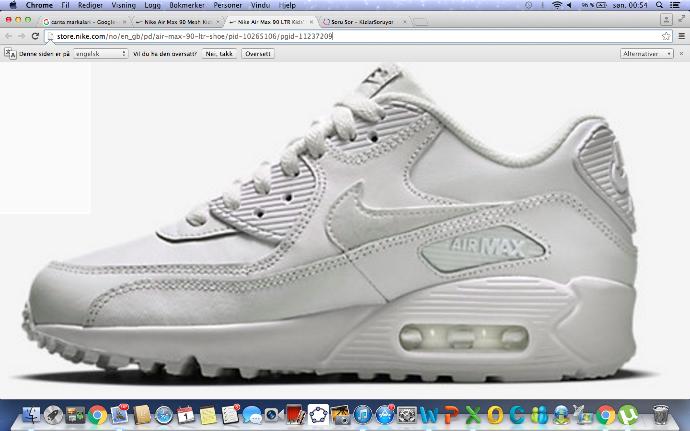Open Calendar from the dock
The image size is (690, 431).
click(x=186, y=415)
